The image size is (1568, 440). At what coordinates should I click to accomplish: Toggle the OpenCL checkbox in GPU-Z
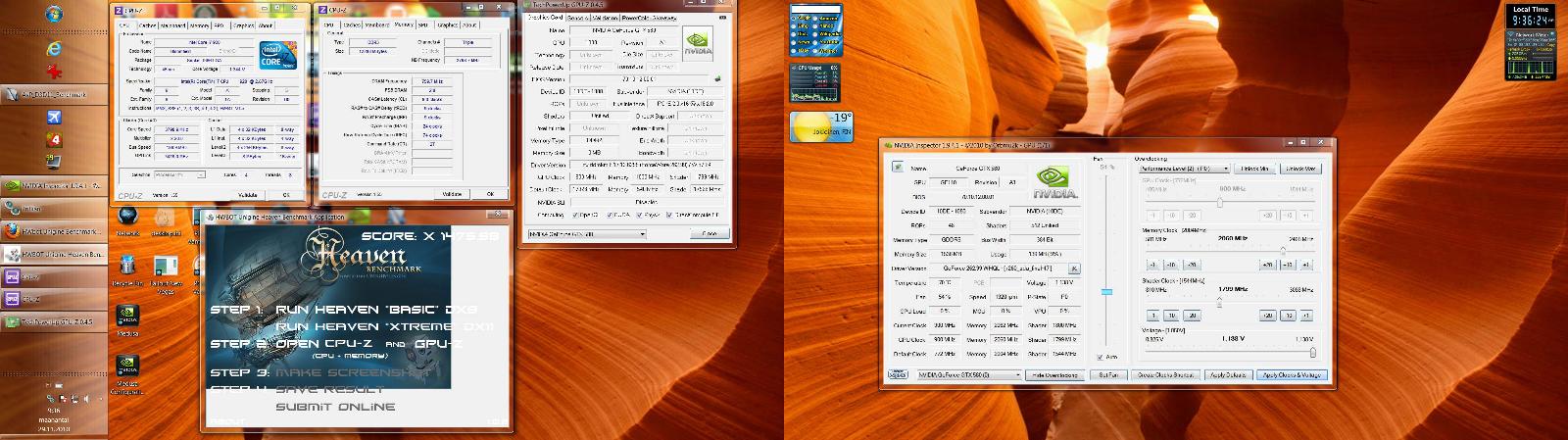[577, 215]
